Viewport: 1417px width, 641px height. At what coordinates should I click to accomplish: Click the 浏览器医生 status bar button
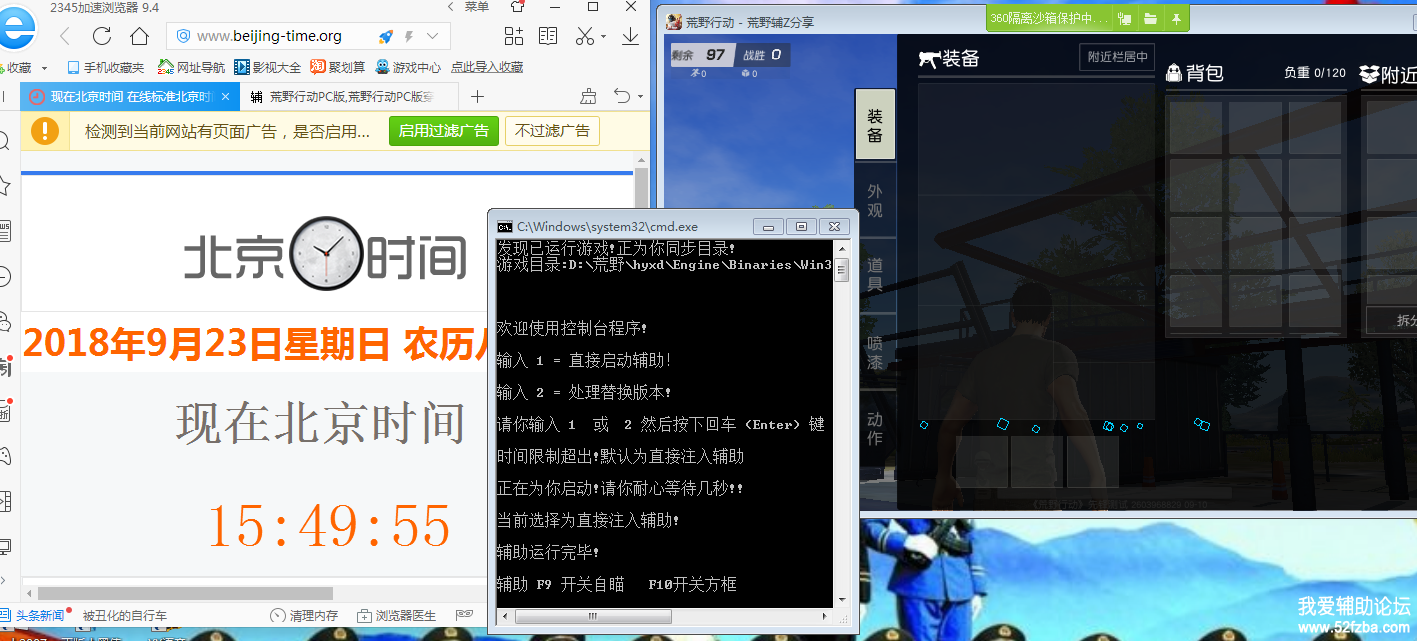click(x=397, y=616)
